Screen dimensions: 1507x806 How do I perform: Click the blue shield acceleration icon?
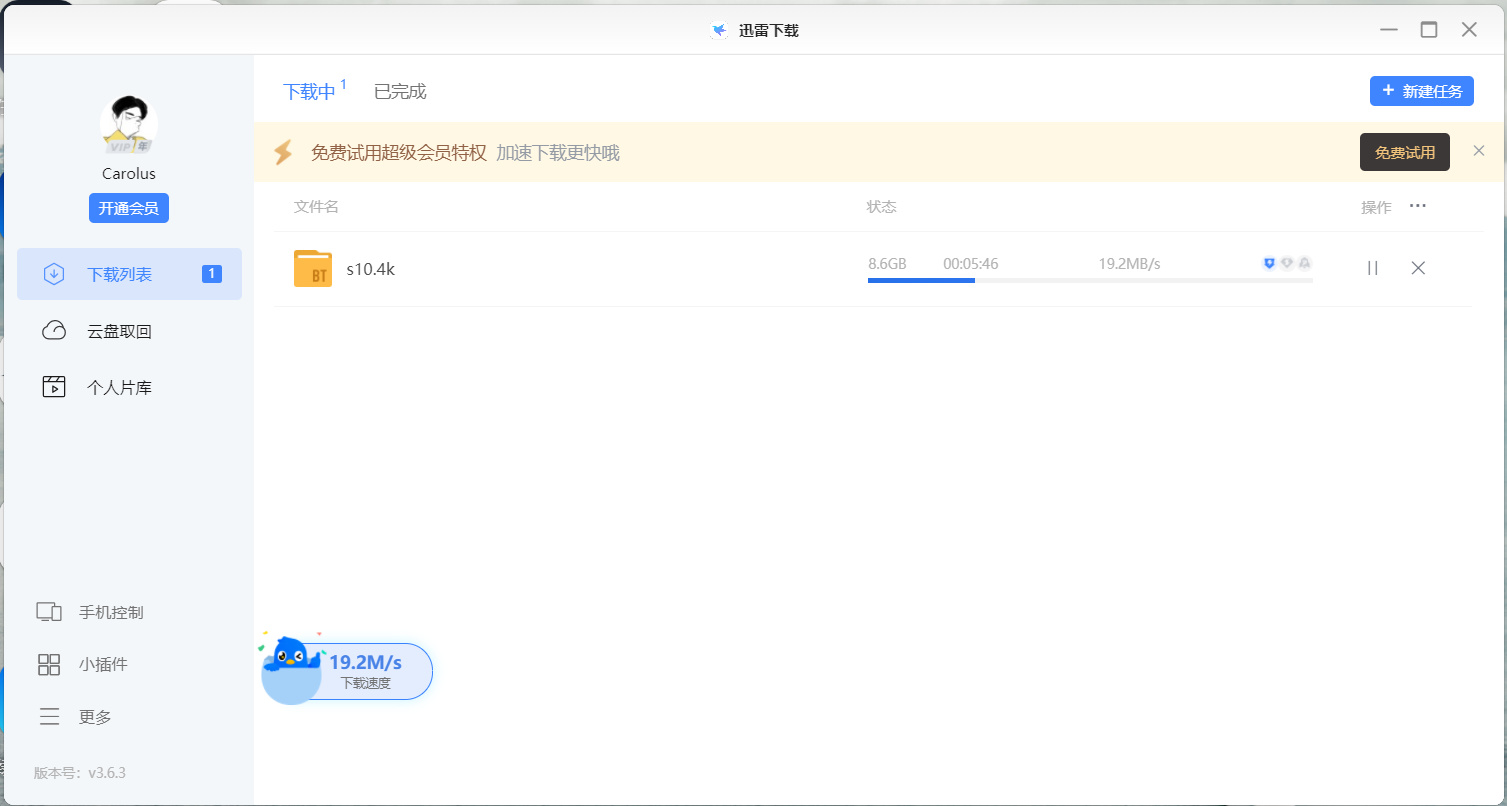click(x=1269, y=263)
